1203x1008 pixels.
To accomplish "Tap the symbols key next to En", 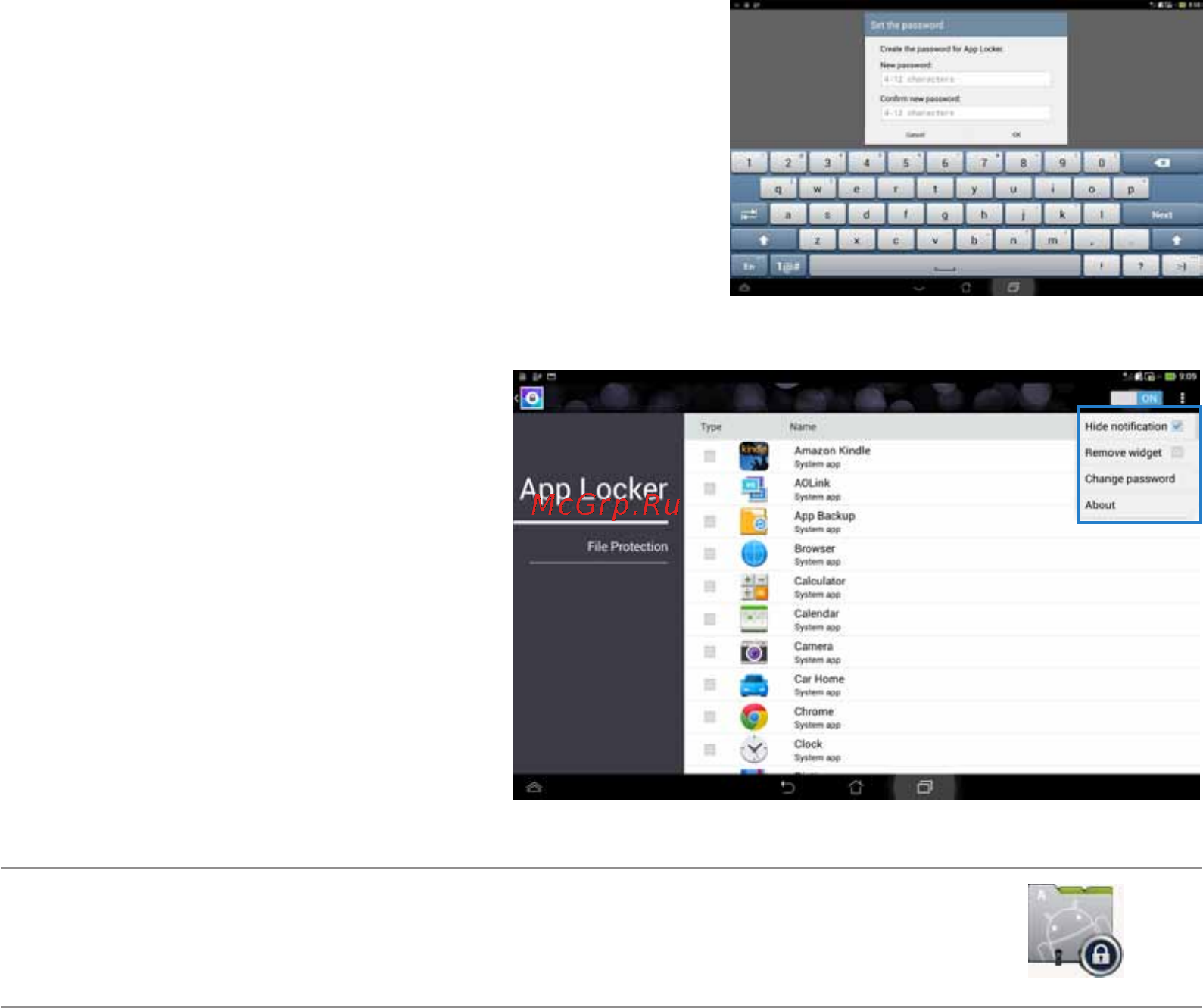I will 788,266.
